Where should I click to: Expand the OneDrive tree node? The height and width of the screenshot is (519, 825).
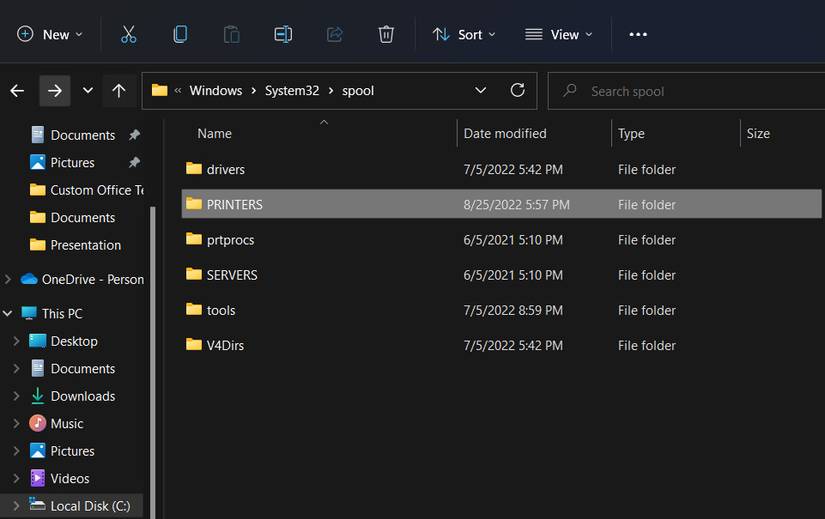coord(8,279)
